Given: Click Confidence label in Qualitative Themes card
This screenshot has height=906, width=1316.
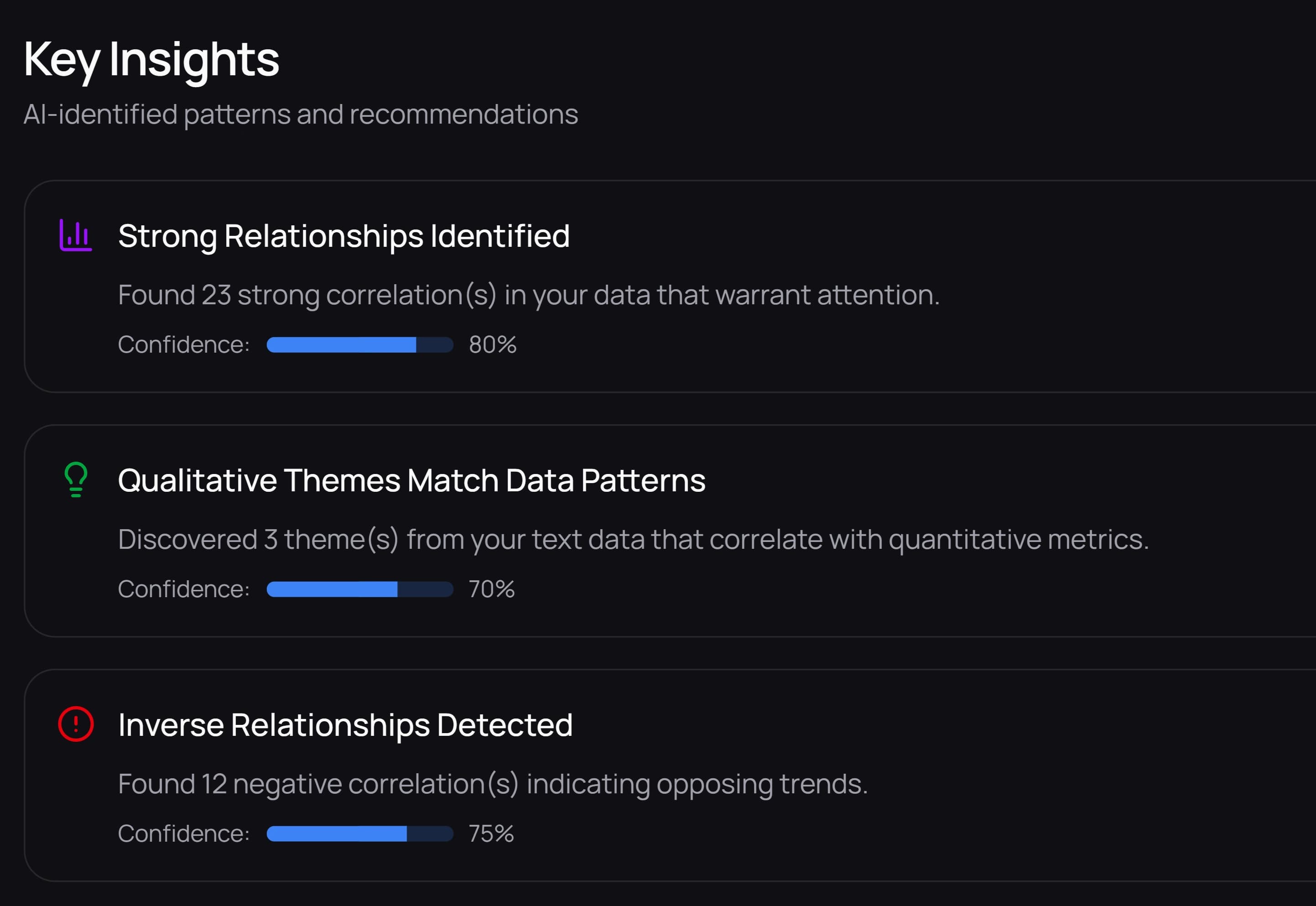Looking at the screenshot, I should tap(184, 589).
